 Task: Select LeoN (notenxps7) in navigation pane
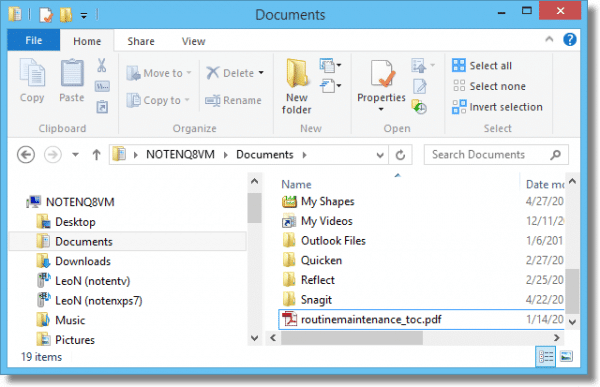click(x=98, y=300)
